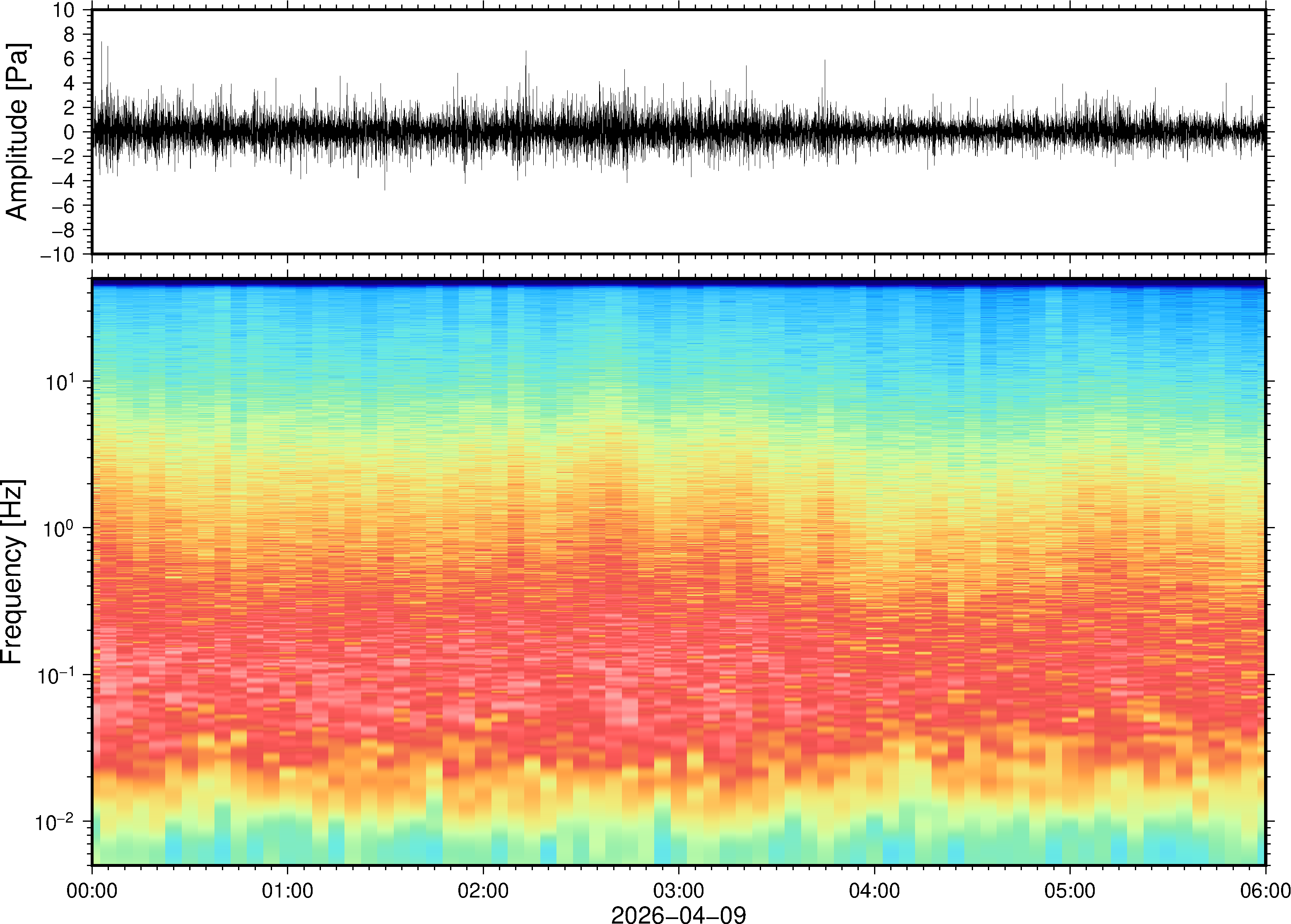Click the 0 amplitude tick label
This screenshot has height=924, width=1291.
(x=69, y=132)
